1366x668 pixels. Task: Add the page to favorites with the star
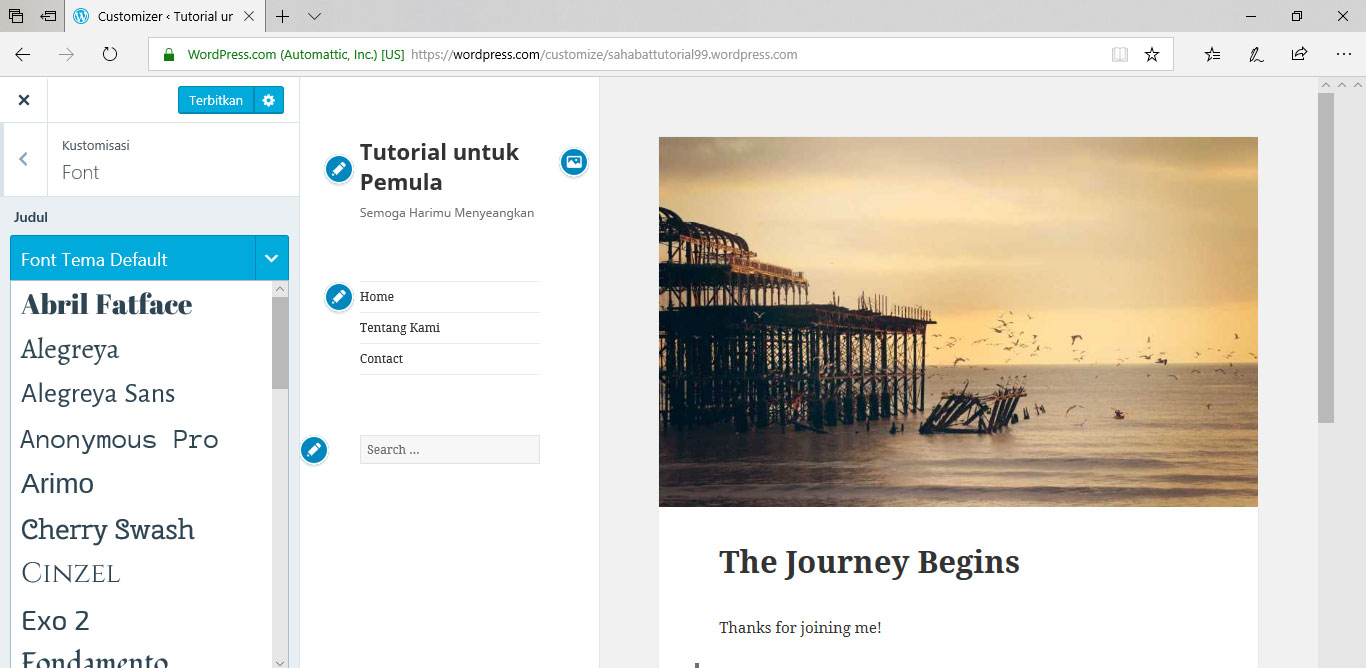1152,55
